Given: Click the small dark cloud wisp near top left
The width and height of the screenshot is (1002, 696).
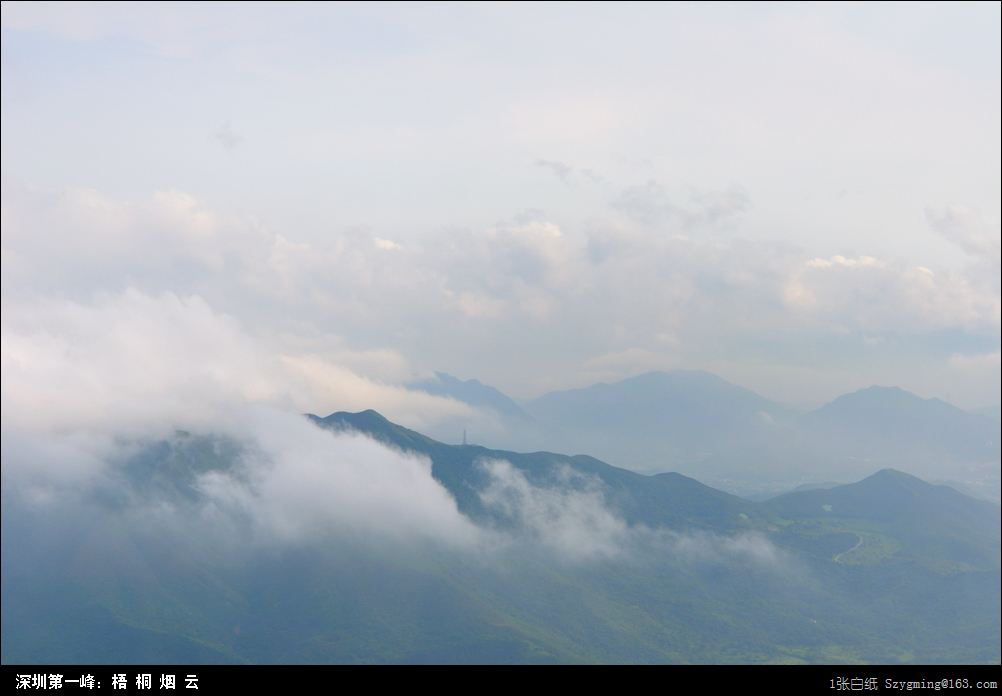Looking at the screenshot, I should [x=227, y=136].
